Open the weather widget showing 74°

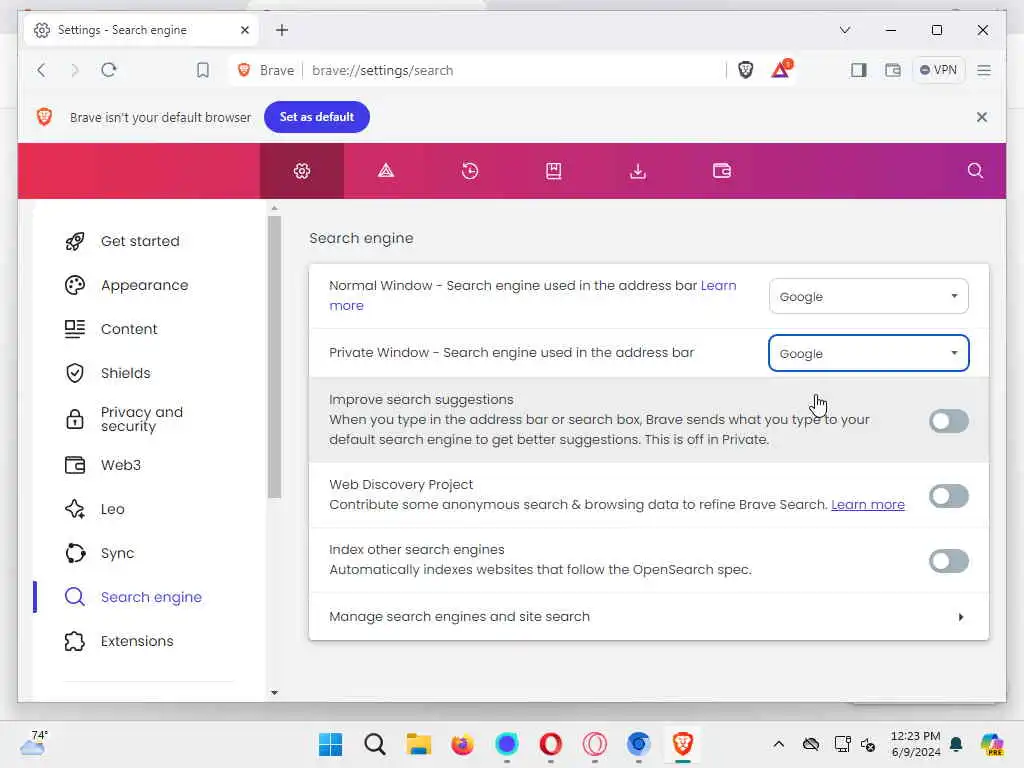tap(34, 743)
